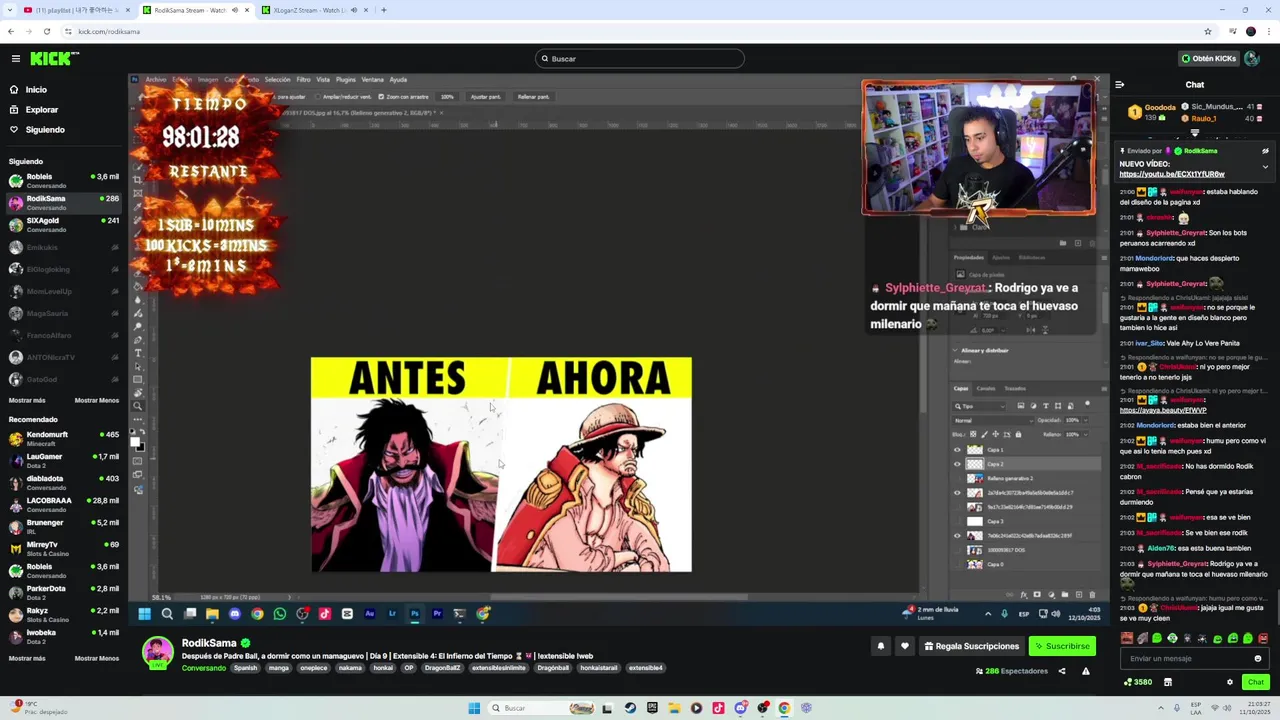Click Regala Suscripciones button
This screenshot has width=1280, height=720.
[x=970, y=646]
